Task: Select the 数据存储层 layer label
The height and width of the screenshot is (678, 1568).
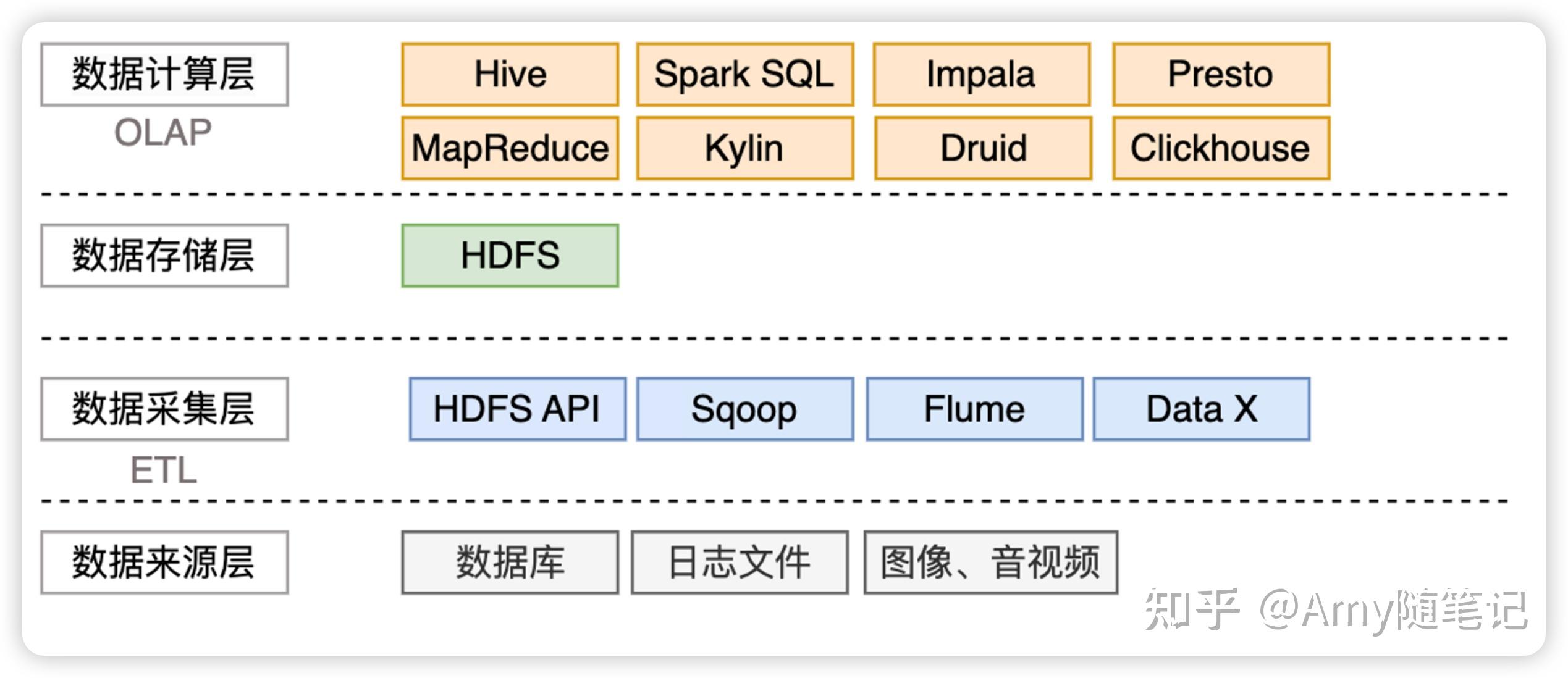Action: [x=165, y=256]
